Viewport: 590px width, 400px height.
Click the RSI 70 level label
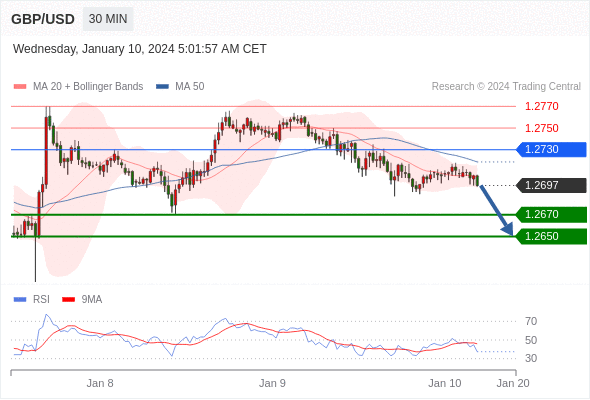click(531, 321)
